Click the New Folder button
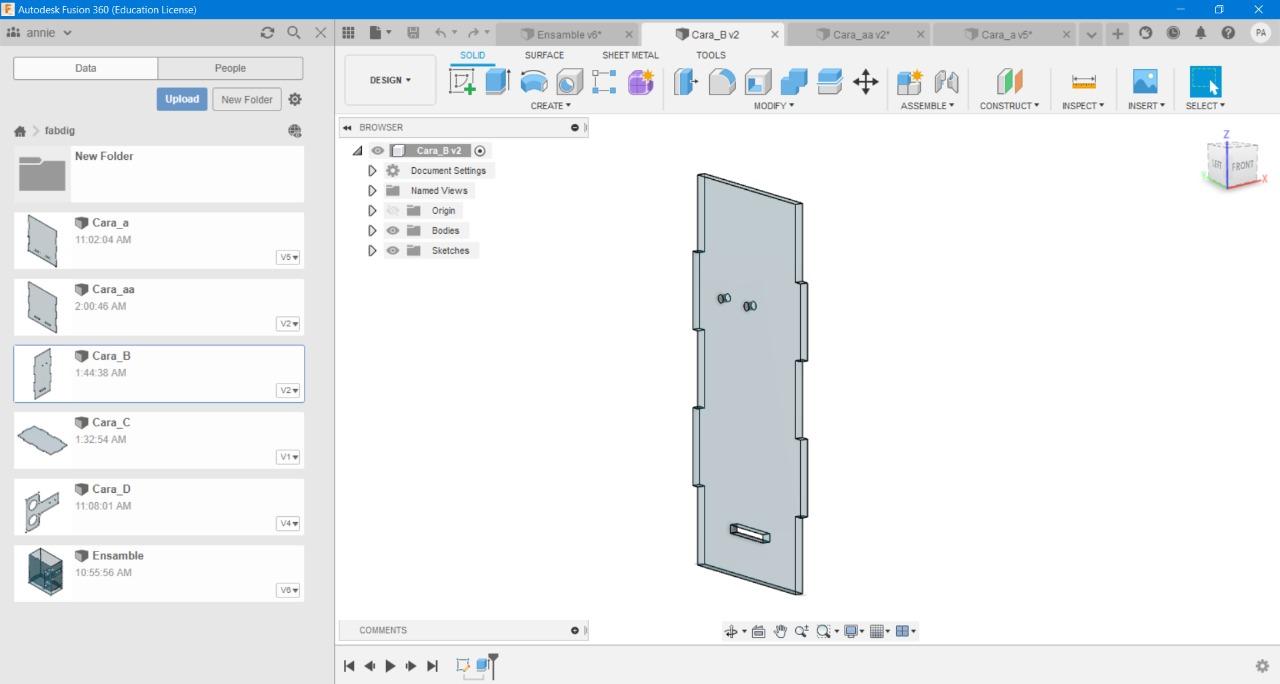The width and height of the screenshot is (1280, 684). coord(247,99)
